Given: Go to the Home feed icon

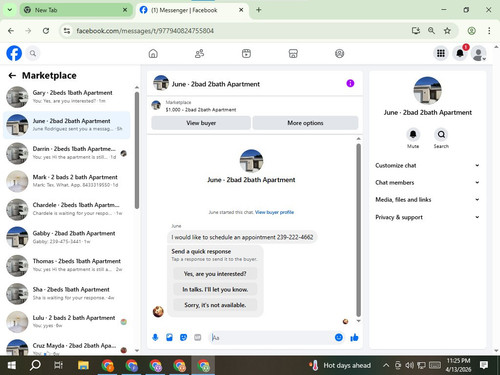Looking at the screenshot, I should 153,53.
